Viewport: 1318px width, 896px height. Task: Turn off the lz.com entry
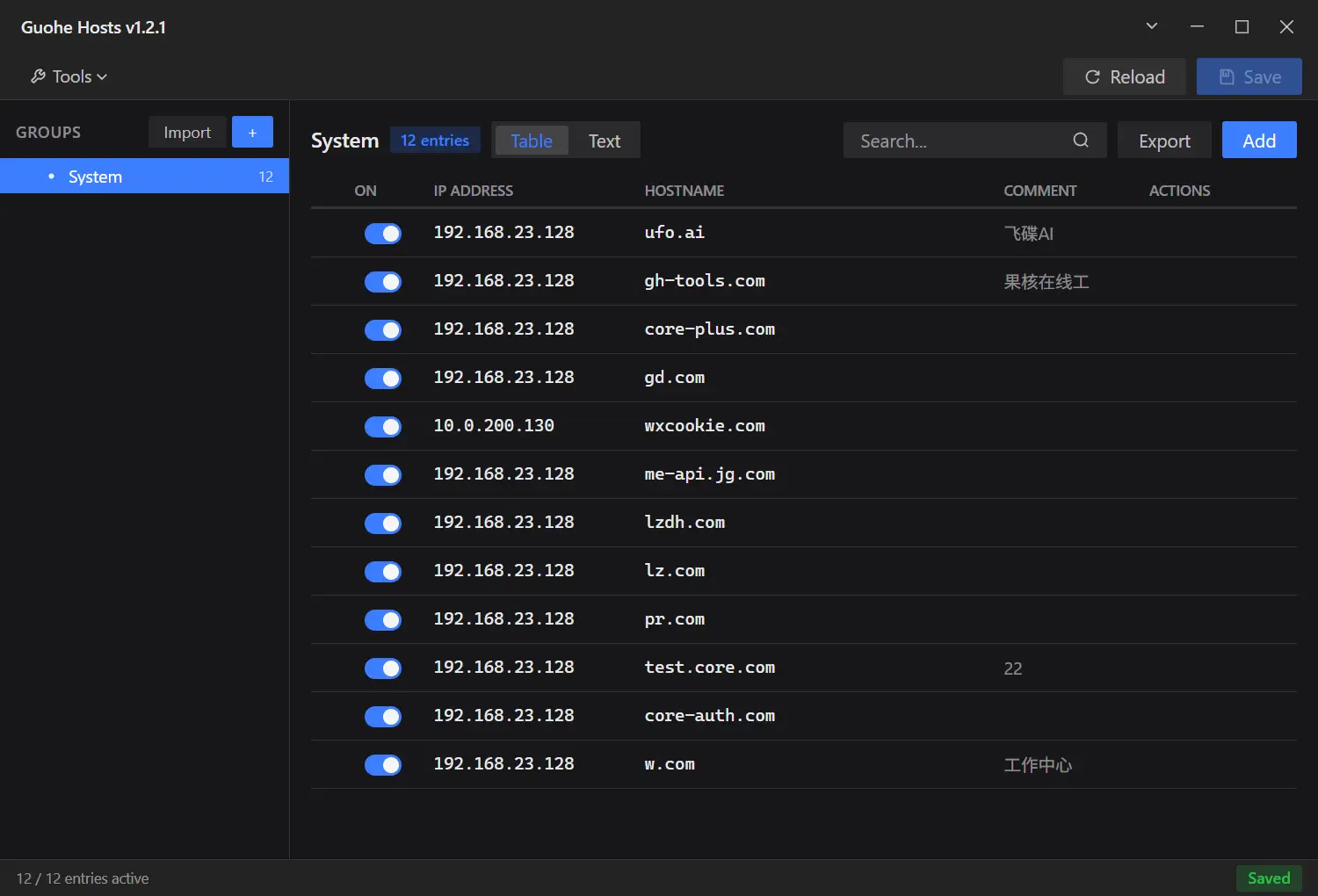point(383,572)
